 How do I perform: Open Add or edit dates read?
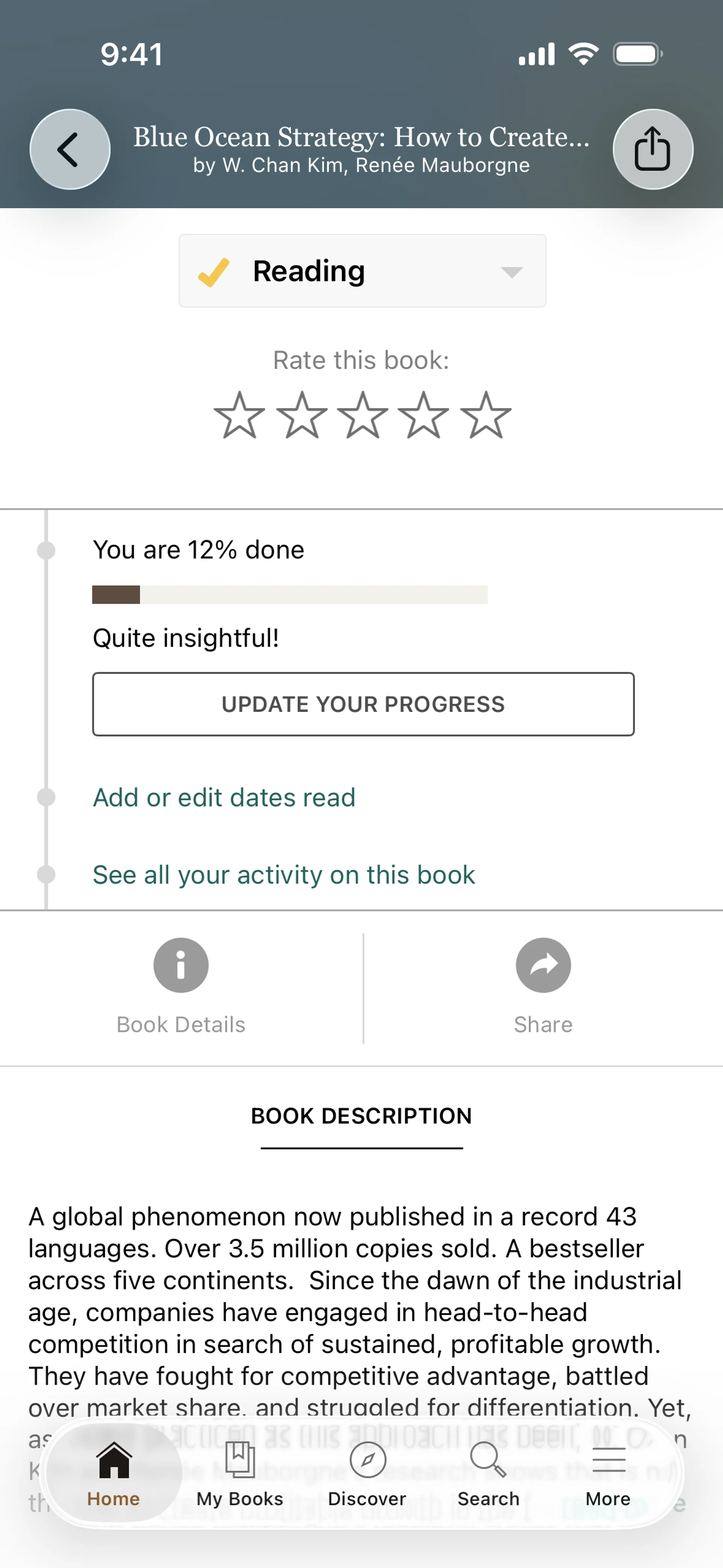224,798
